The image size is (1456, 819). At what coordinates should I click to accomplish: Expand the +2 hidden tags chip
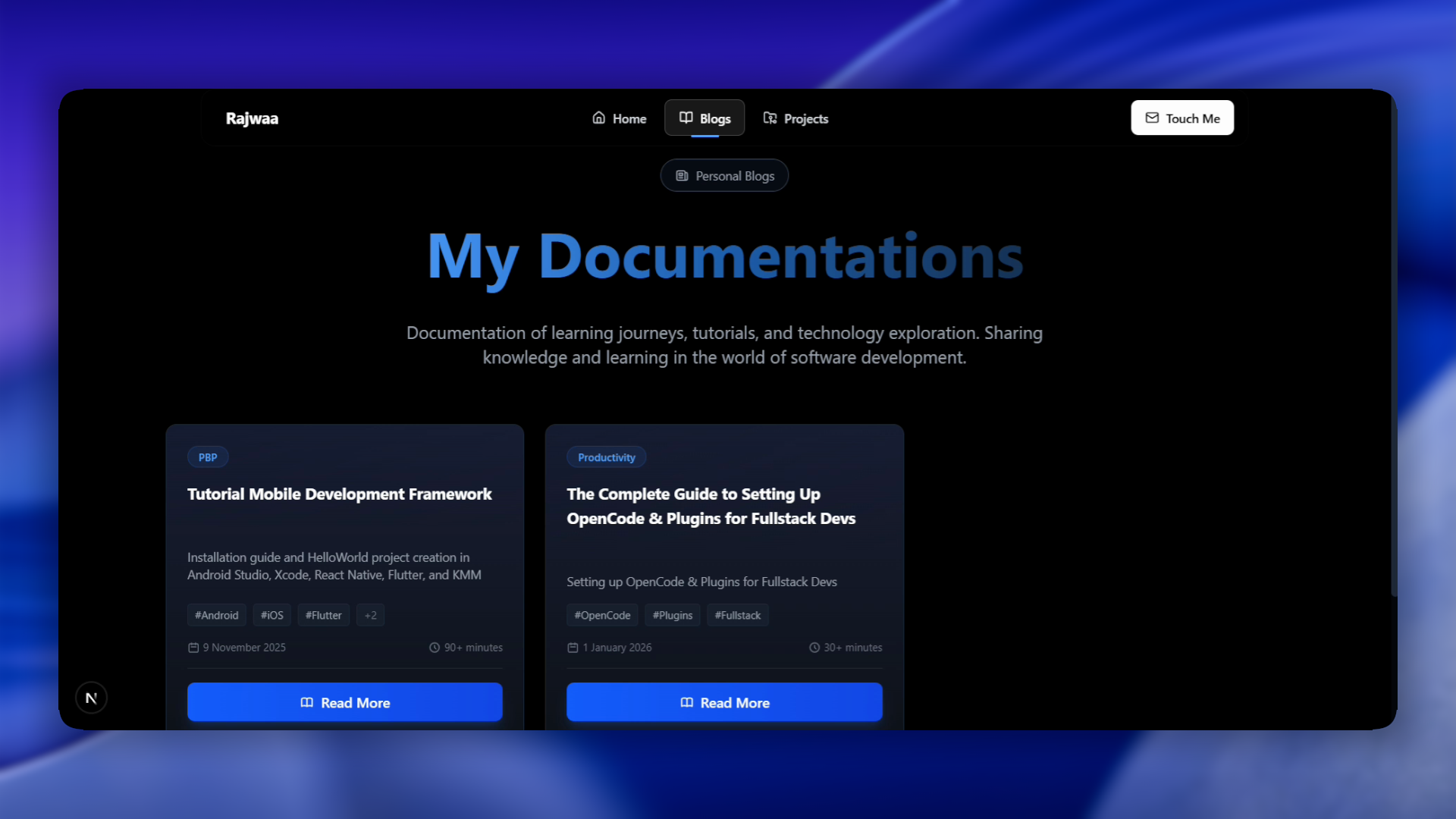pyautogui.click(x=370, y=615)
